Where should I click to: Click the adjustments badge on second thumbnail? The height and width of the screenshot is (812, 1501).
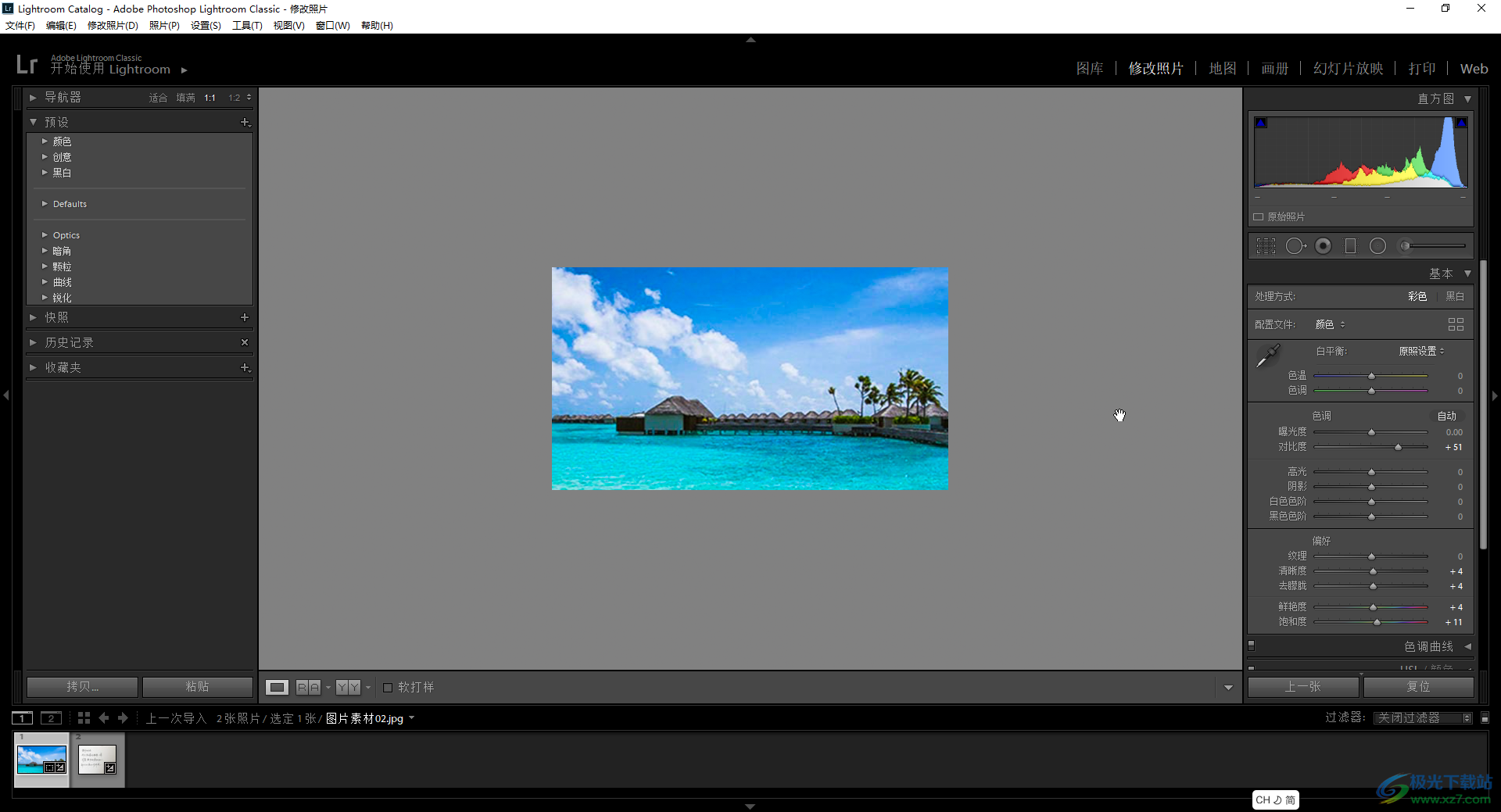tap(110, 767)
